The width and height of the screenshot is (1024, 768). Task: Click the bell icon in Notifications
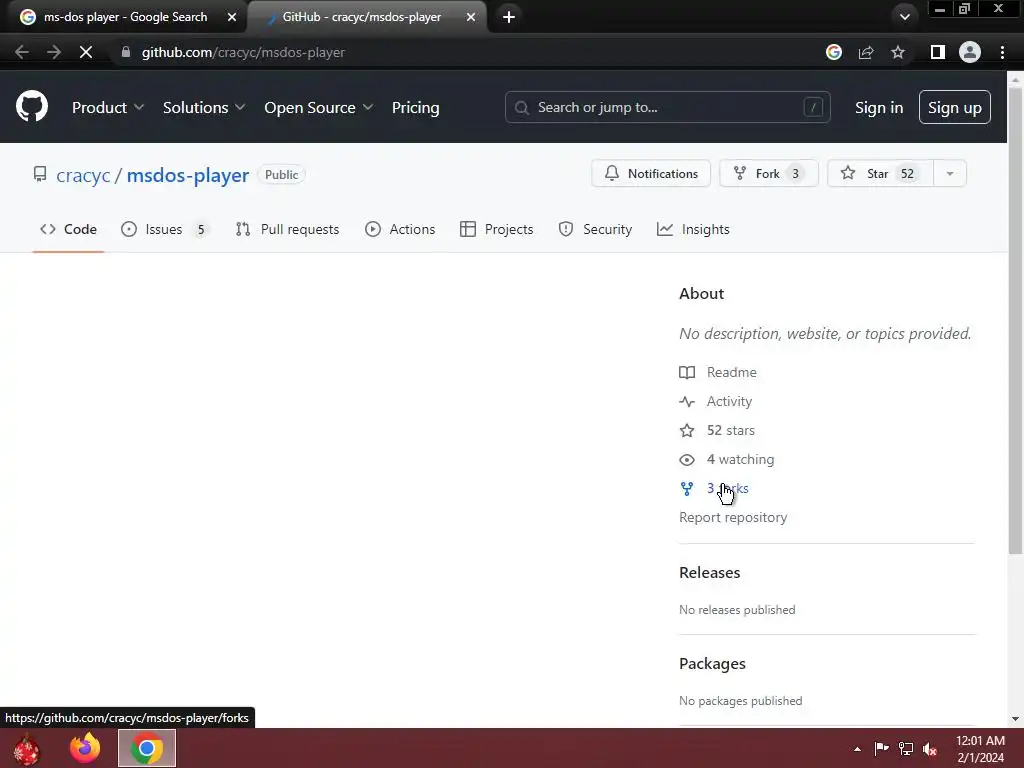[612, 173]
